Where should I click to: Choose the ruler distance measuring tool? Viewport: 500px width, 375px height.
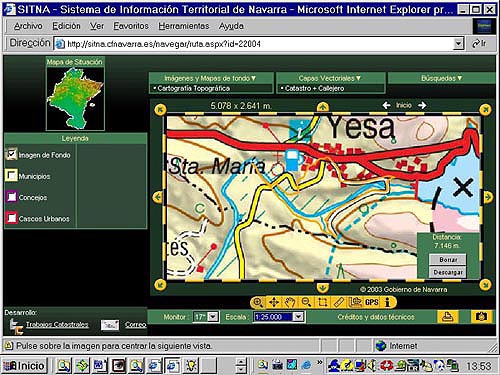pos(339,302)
